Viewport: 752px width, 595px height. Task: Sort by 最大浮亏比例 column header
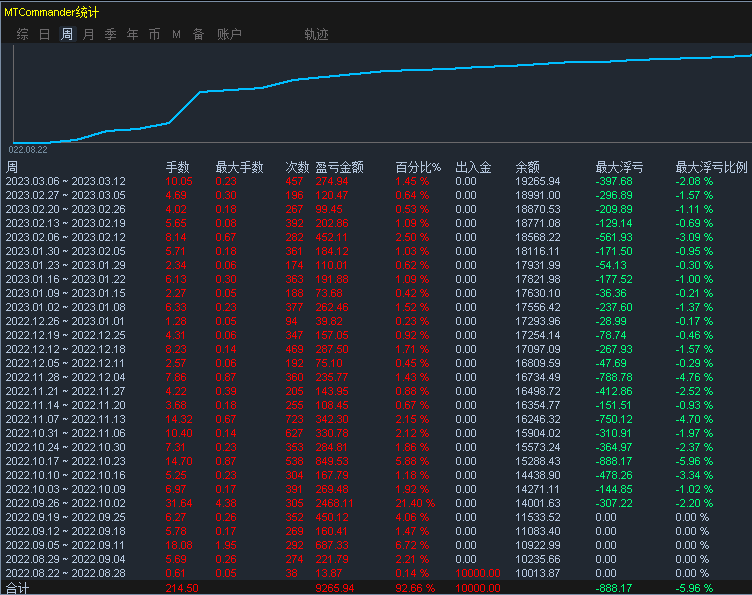(711, 167)
